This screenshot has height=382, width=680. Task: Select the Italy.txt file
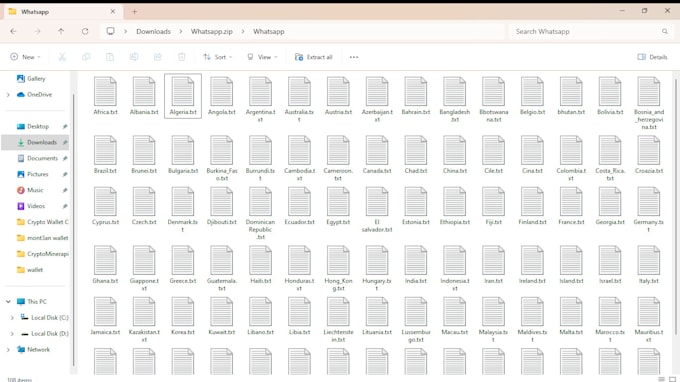tap(649, 264)
